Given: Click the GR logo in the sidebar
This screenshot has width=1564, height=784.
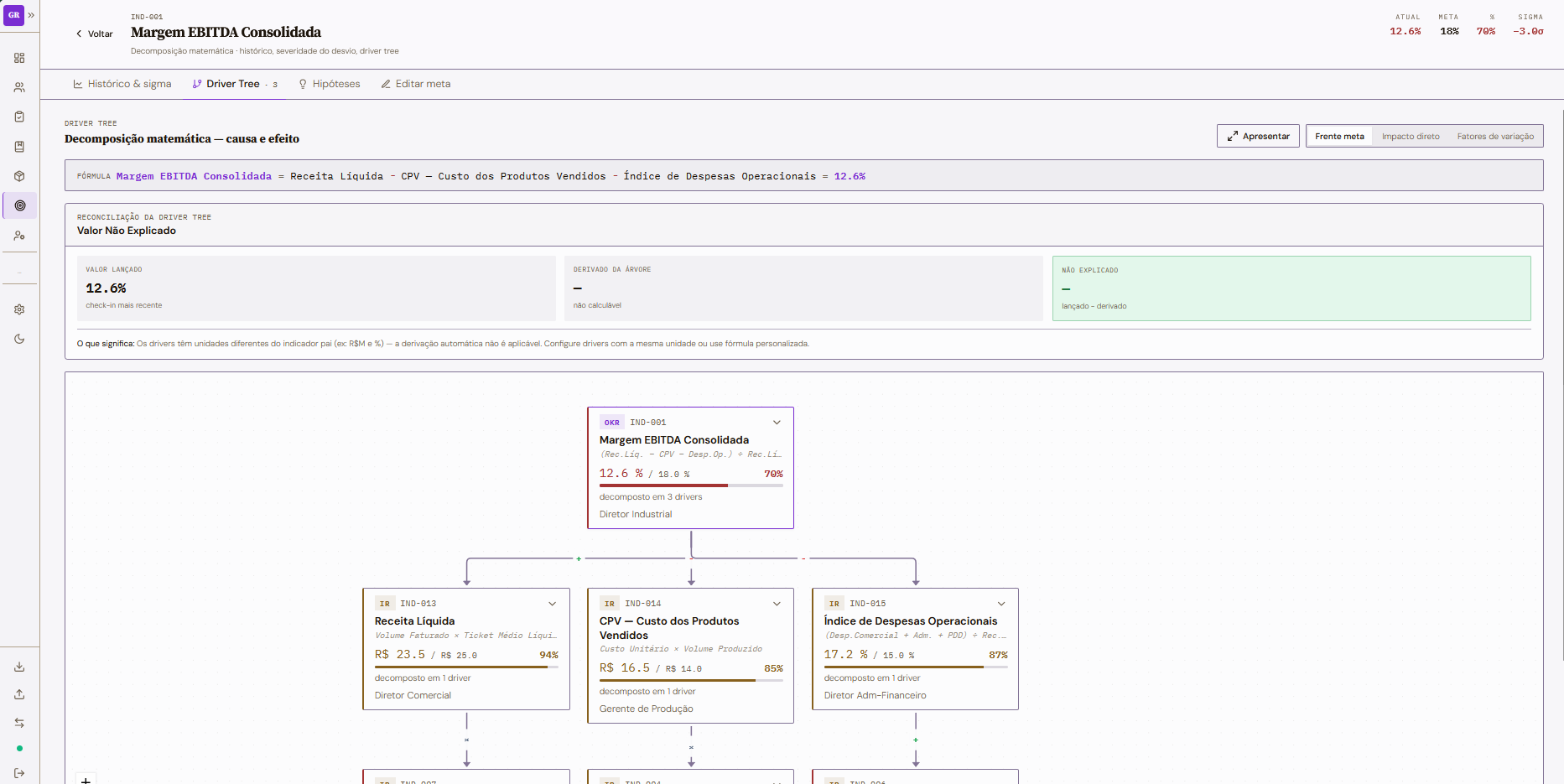Looking at the screenshot, I should [x=13, y=15].
